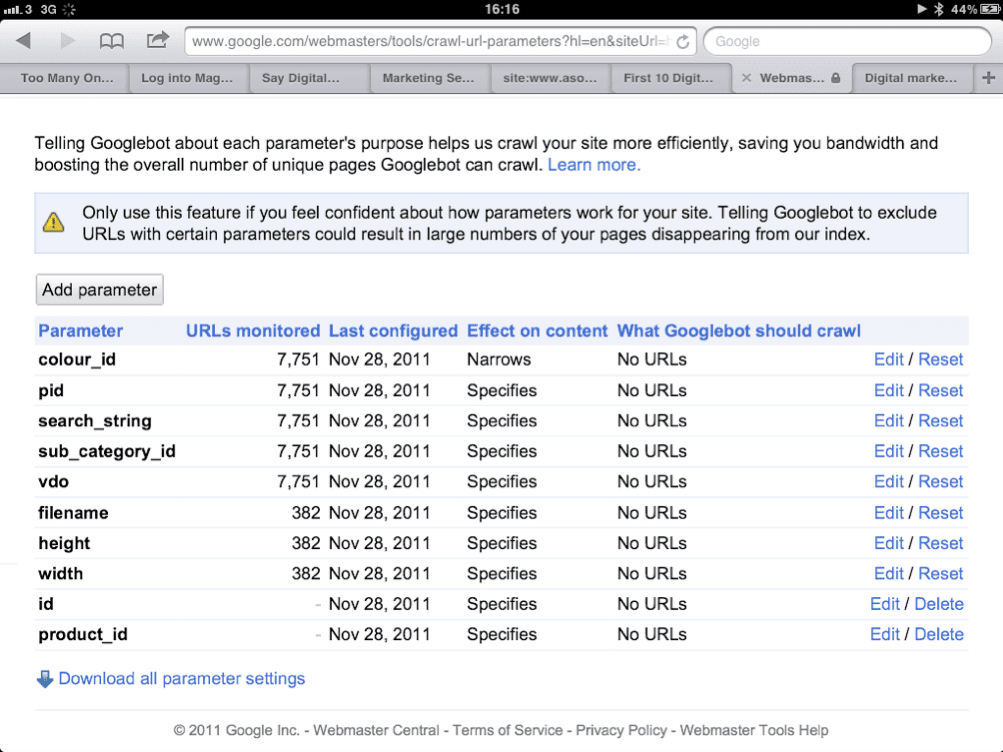The height and width of the screenshot is (752, 1003).
Task: Open the Learn more link
Action: tap(594, 165)
